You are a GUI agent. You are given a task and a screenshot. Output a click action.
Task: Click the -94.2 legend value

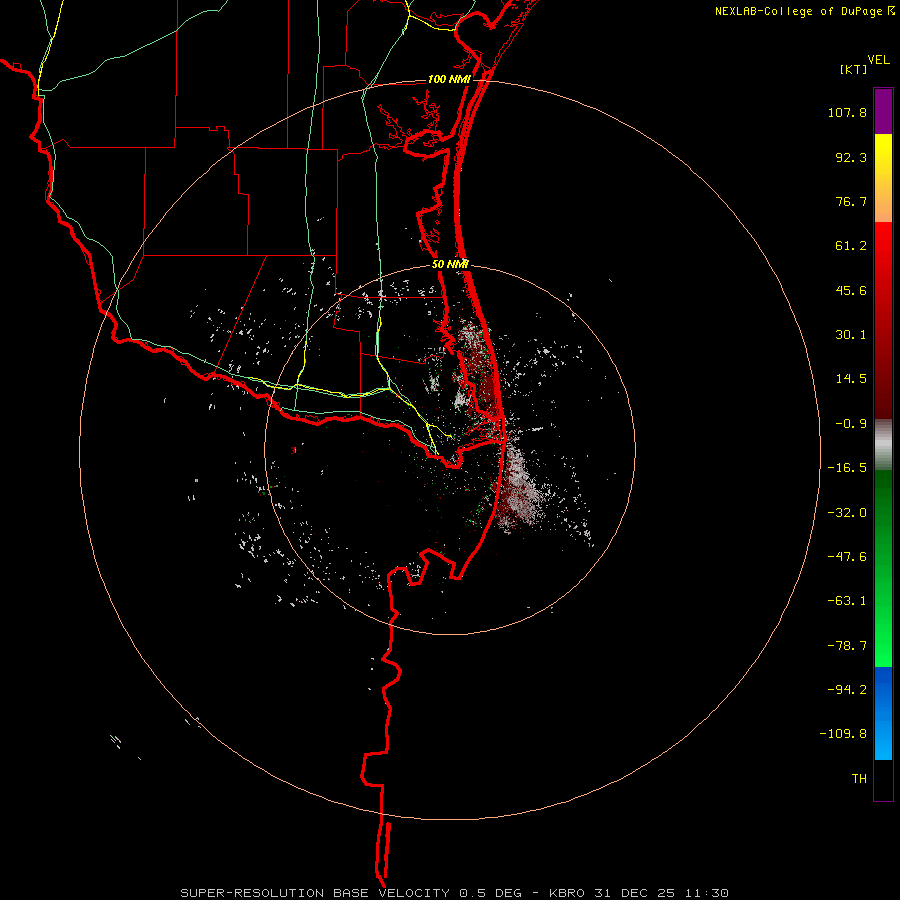pyautogui.click(x=847, y=689)
